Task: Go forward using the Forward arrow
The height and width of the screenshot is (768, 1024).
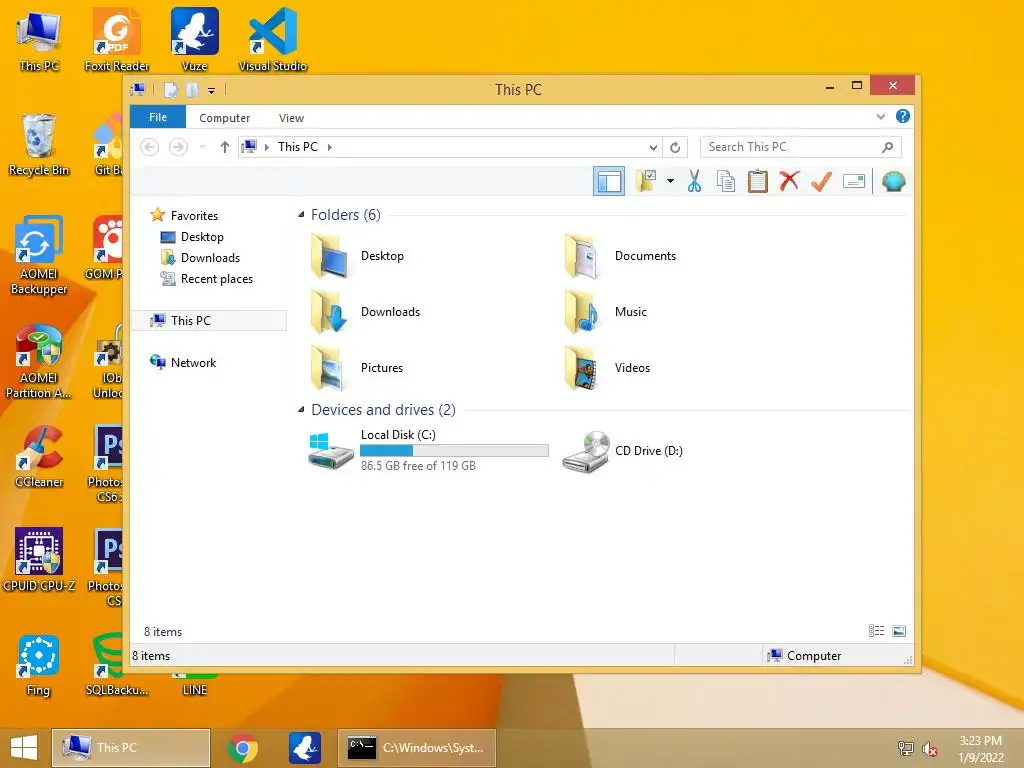Action: (178, 147)
